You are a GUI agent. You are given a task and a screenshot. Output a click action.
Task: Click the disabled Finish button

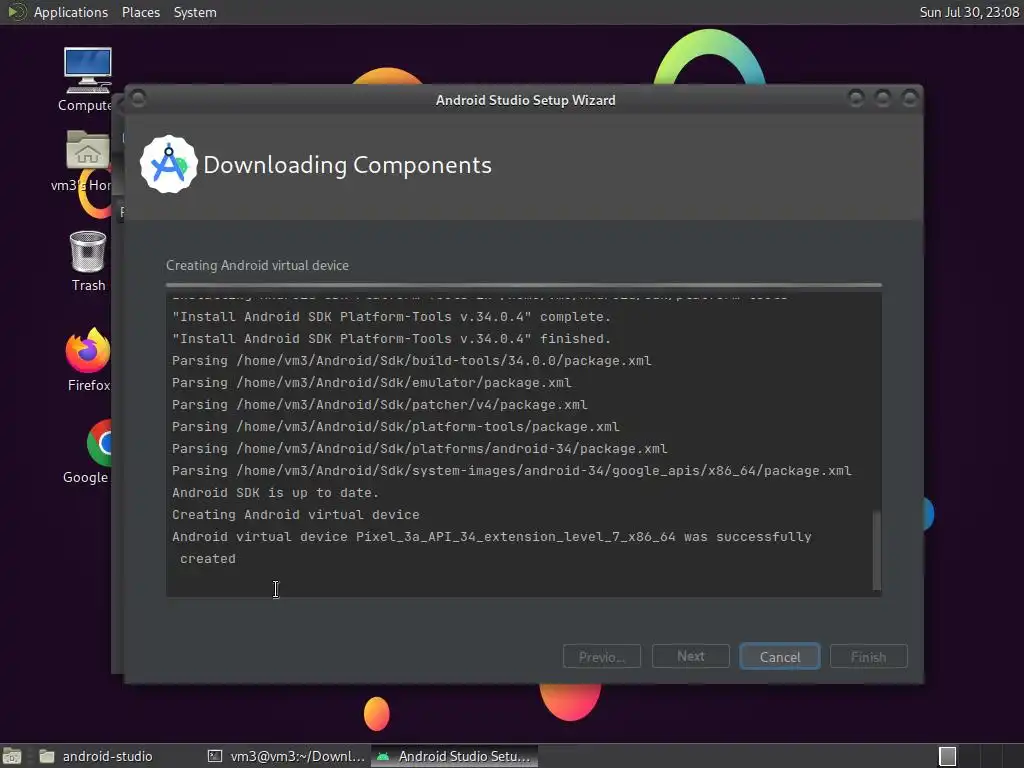tap(869, 656)
